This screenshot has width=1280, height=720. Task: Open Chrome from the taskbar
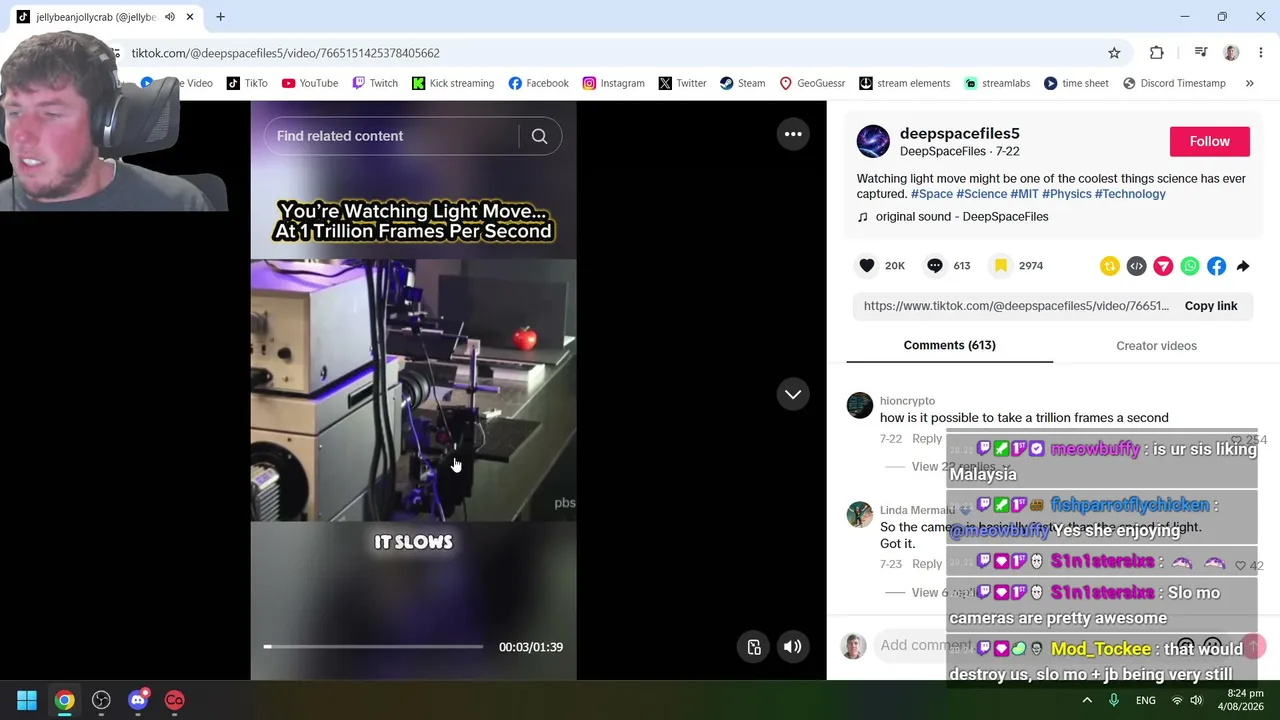tap(64, 700)
